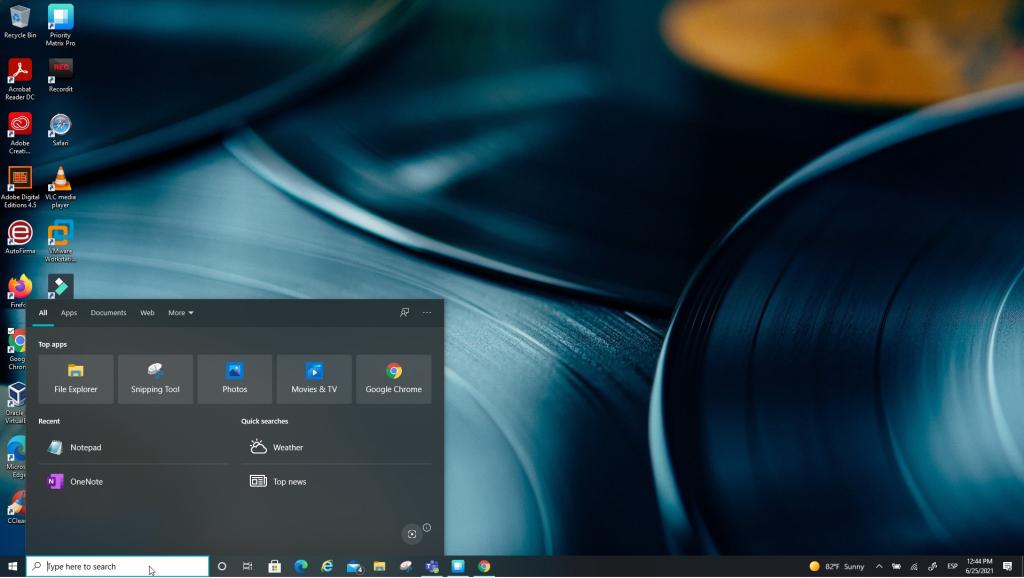
Task: Open File Explorer from the taskbar
Action: (379, 566)
